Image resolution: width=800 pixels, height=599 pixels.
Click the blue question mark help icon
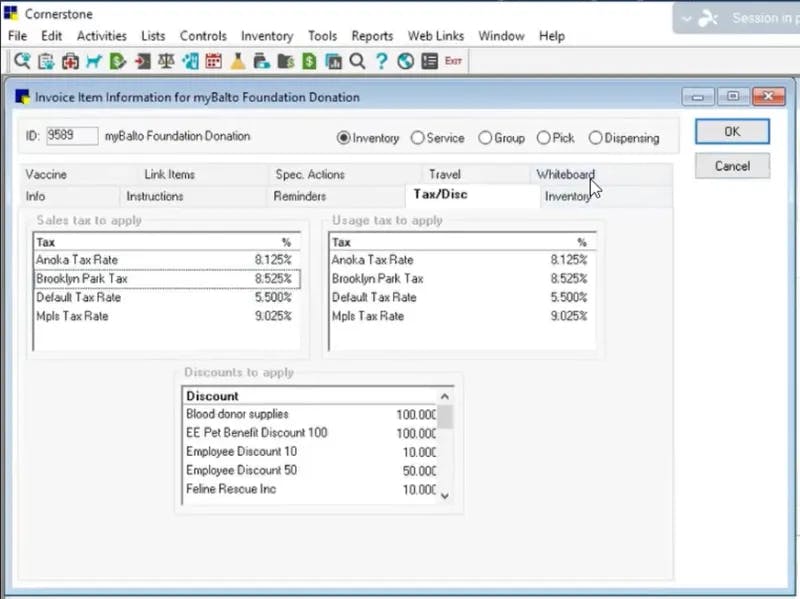coord(381,61)
